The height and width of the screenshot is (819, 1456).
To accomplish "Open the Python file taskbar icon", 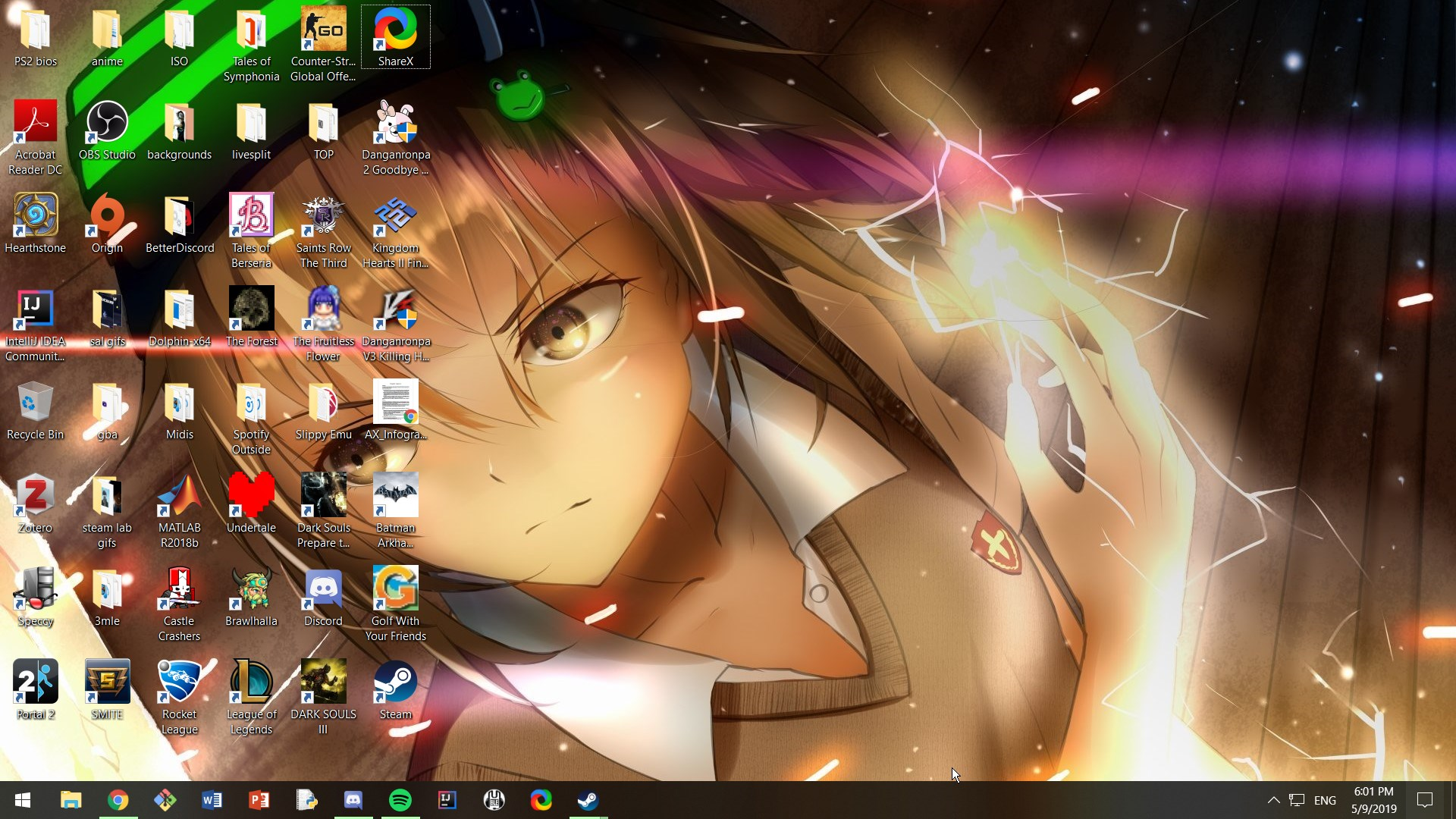I will 306,800.
